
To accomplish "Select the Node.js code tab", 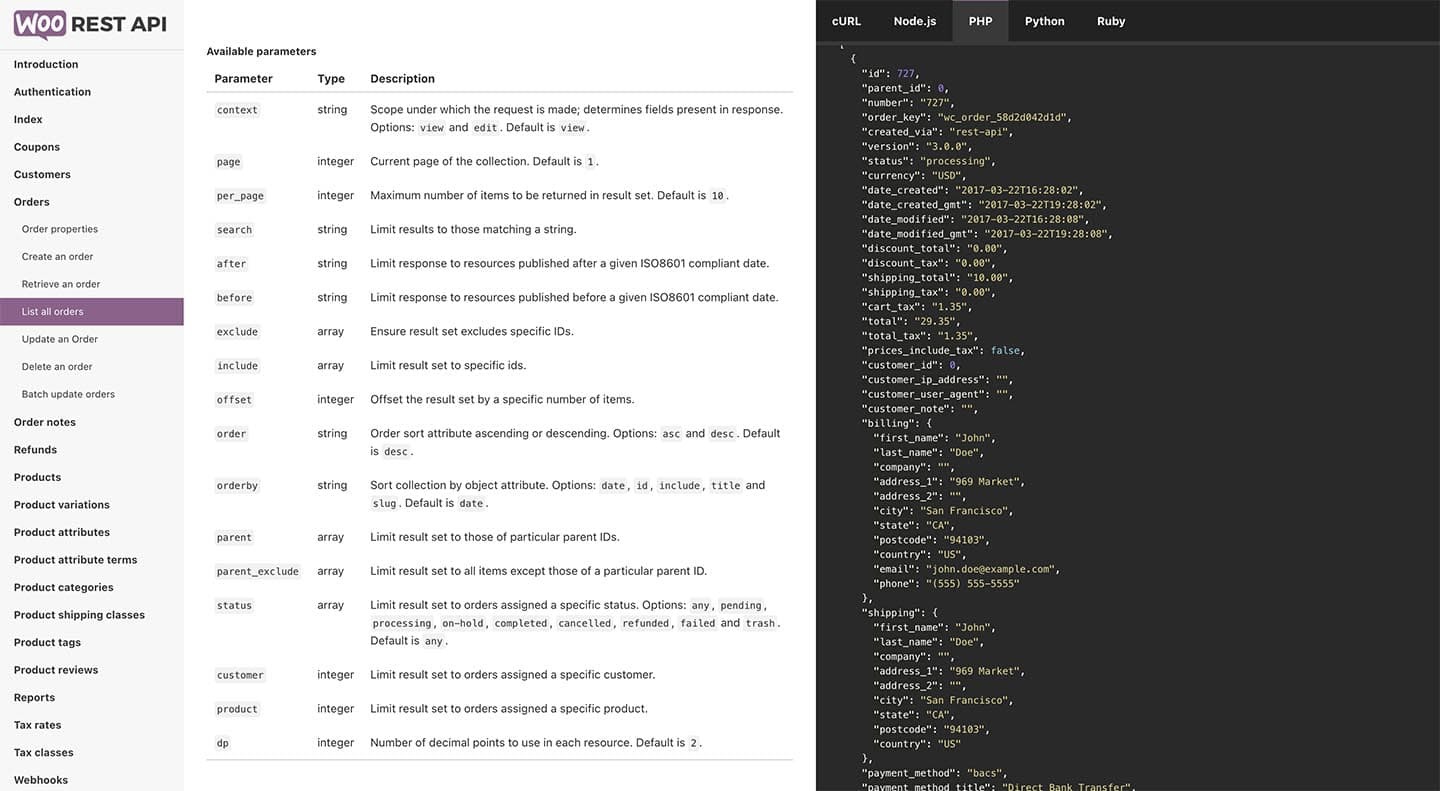I will (914, 21).
